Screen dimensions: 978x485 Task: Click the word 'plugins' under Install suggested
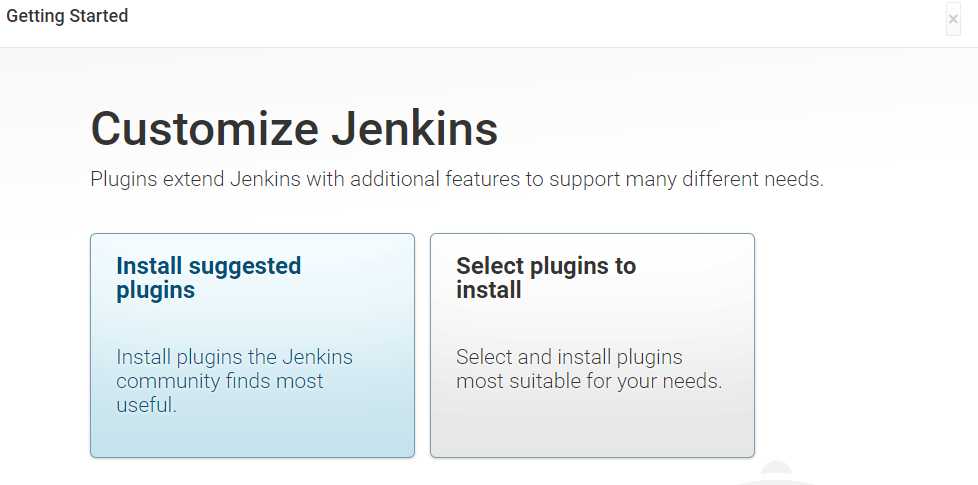point(155,292)
